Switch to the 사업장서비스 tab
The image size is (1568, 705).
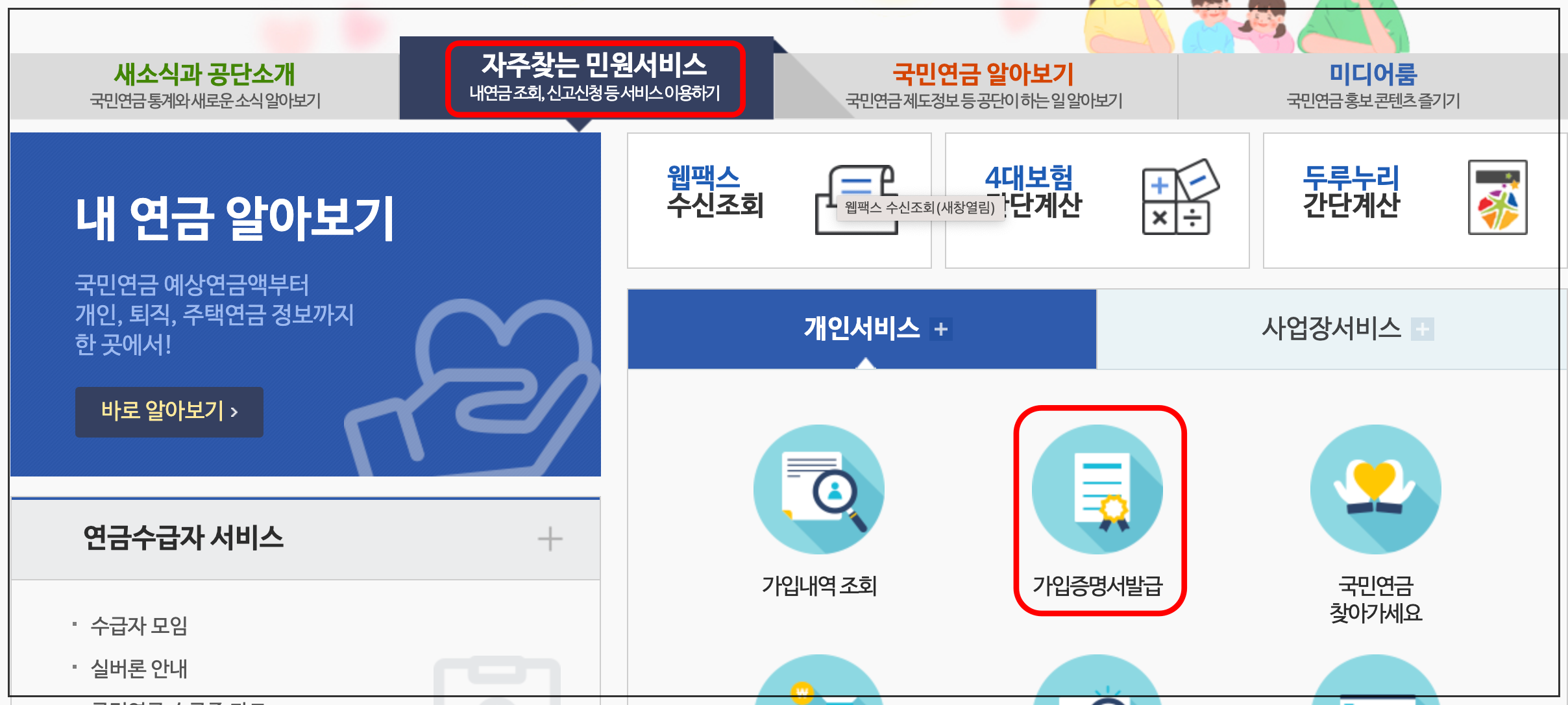tap(1330, 328)
